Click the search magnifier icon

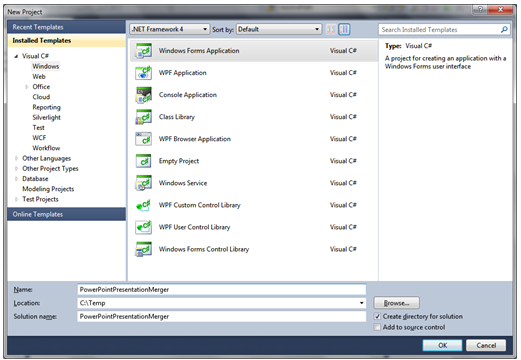coord(504,30)
